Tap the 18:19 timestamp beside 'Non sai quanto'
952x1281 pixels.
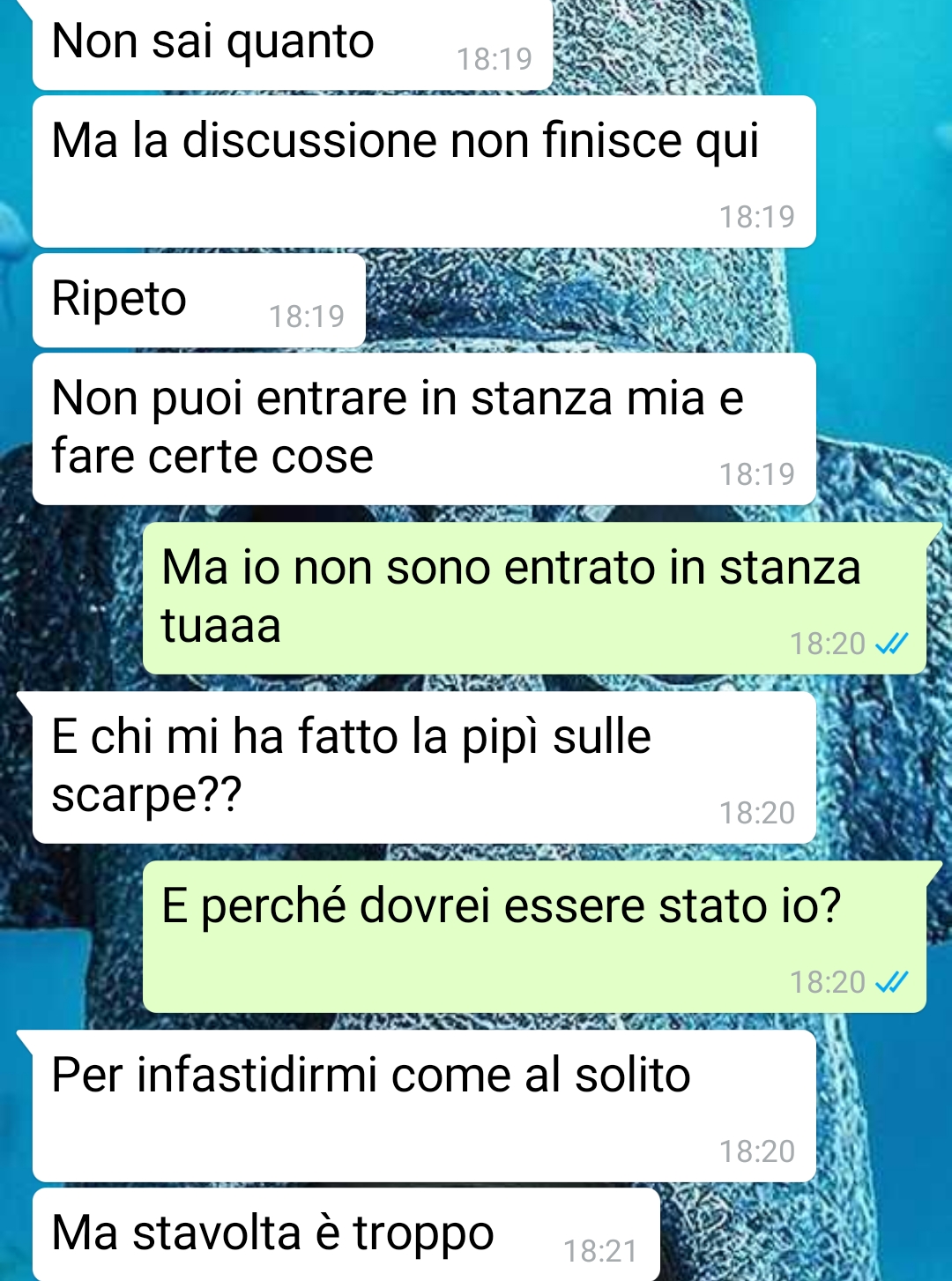495,59
